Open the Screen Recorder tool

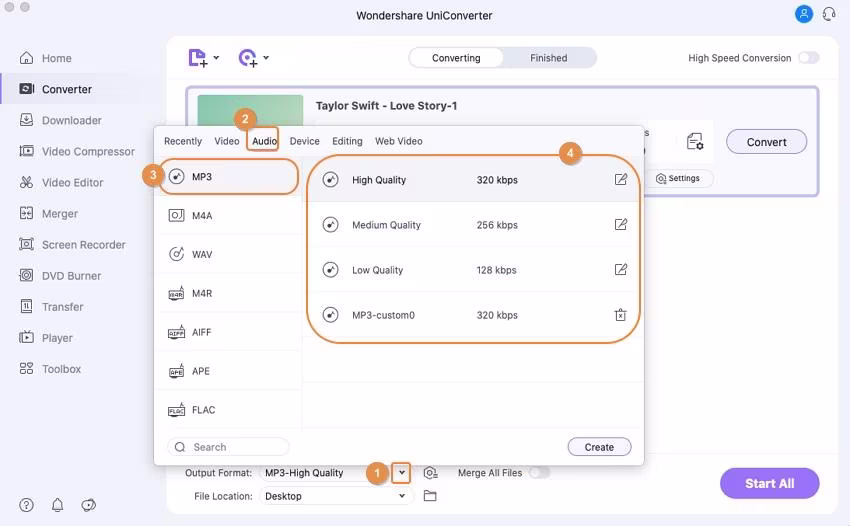[x=72, y=245]
